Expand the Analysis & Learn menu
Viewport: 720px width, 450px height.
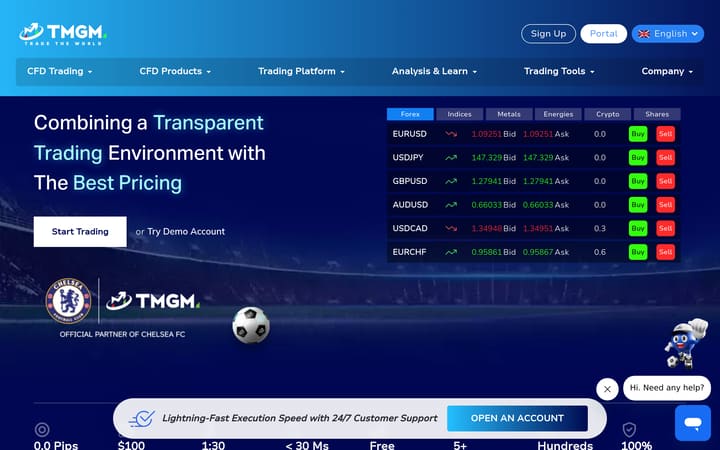[434, 71]
